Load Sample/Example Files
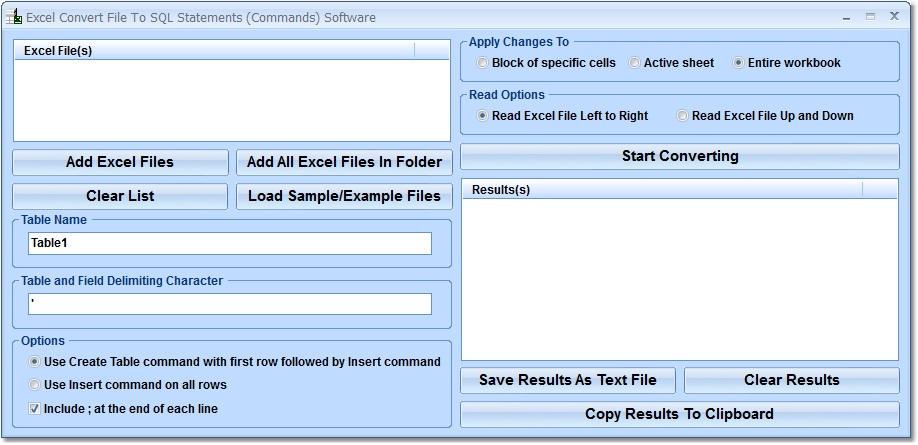918x445 pixels. click(344, 196)
